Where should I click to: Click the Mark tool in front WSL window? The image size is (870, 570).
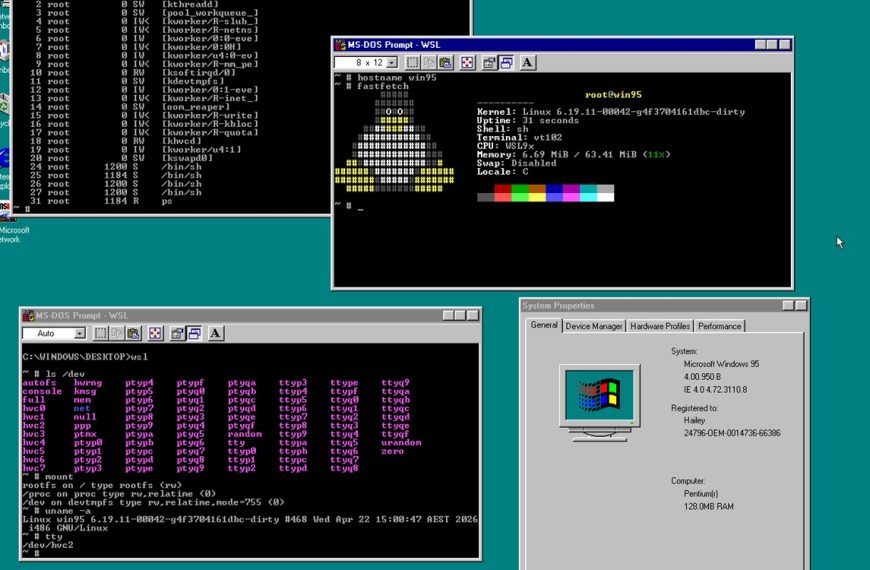[412, 63]
